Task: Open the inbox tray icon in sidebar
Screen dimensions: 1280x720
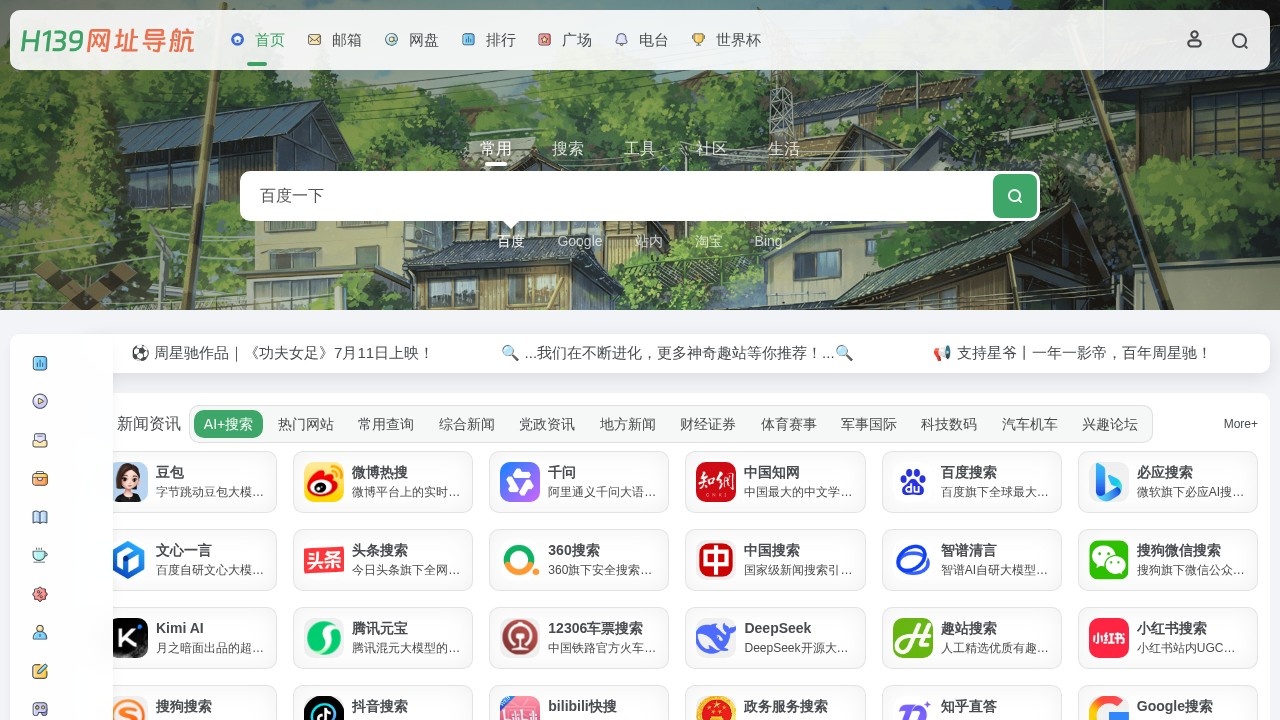Action: pos(40,440)
